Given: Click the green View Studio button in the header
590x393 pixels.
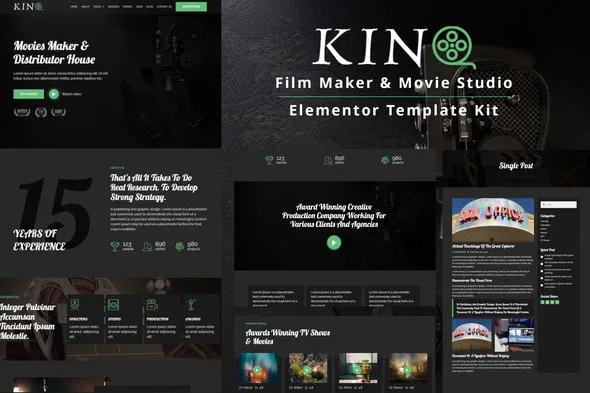Looking at the screenshot, I should point(191,6).
